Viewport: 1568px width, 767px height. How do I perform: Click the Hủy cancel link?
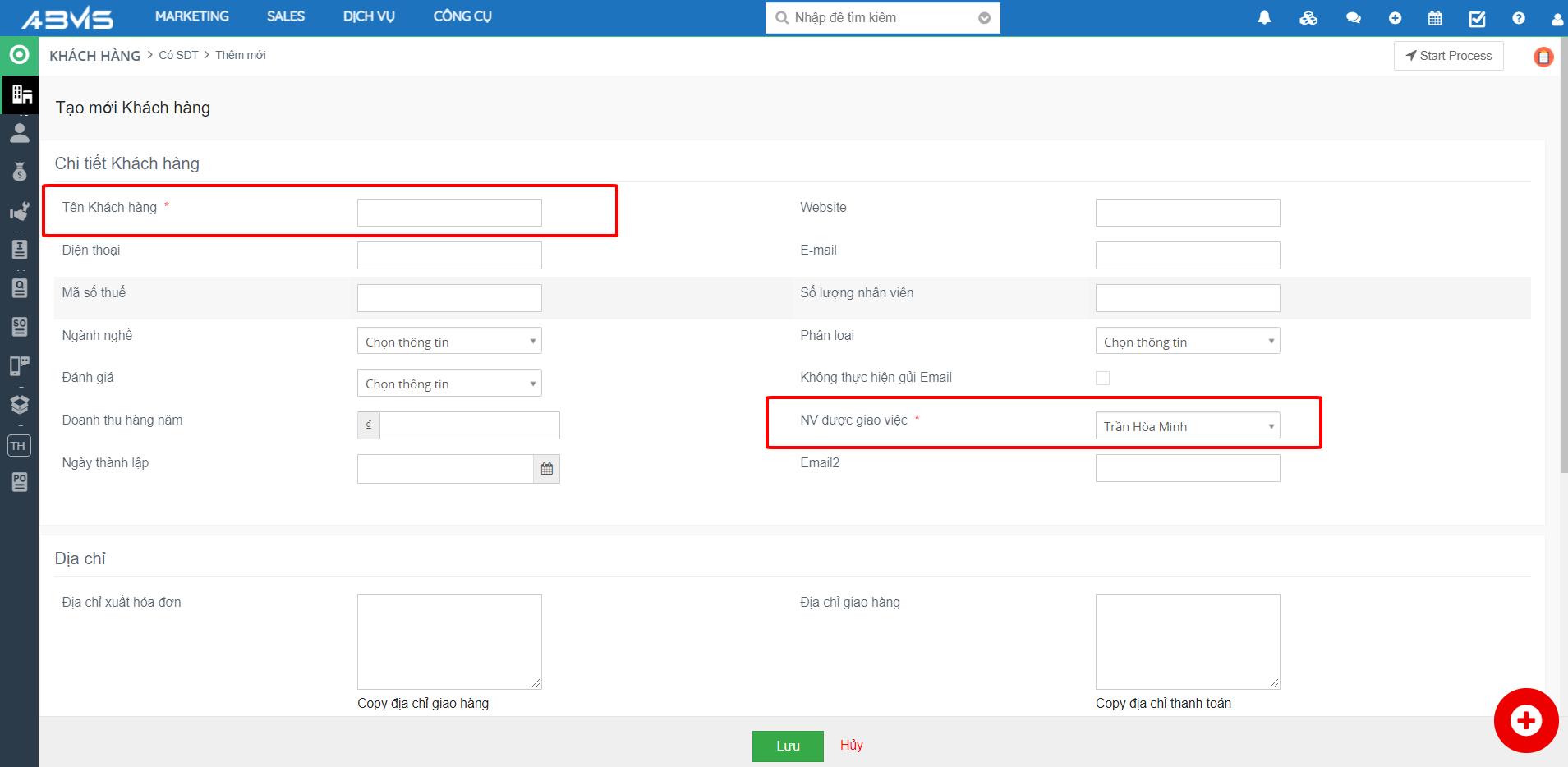coord(851,745)
